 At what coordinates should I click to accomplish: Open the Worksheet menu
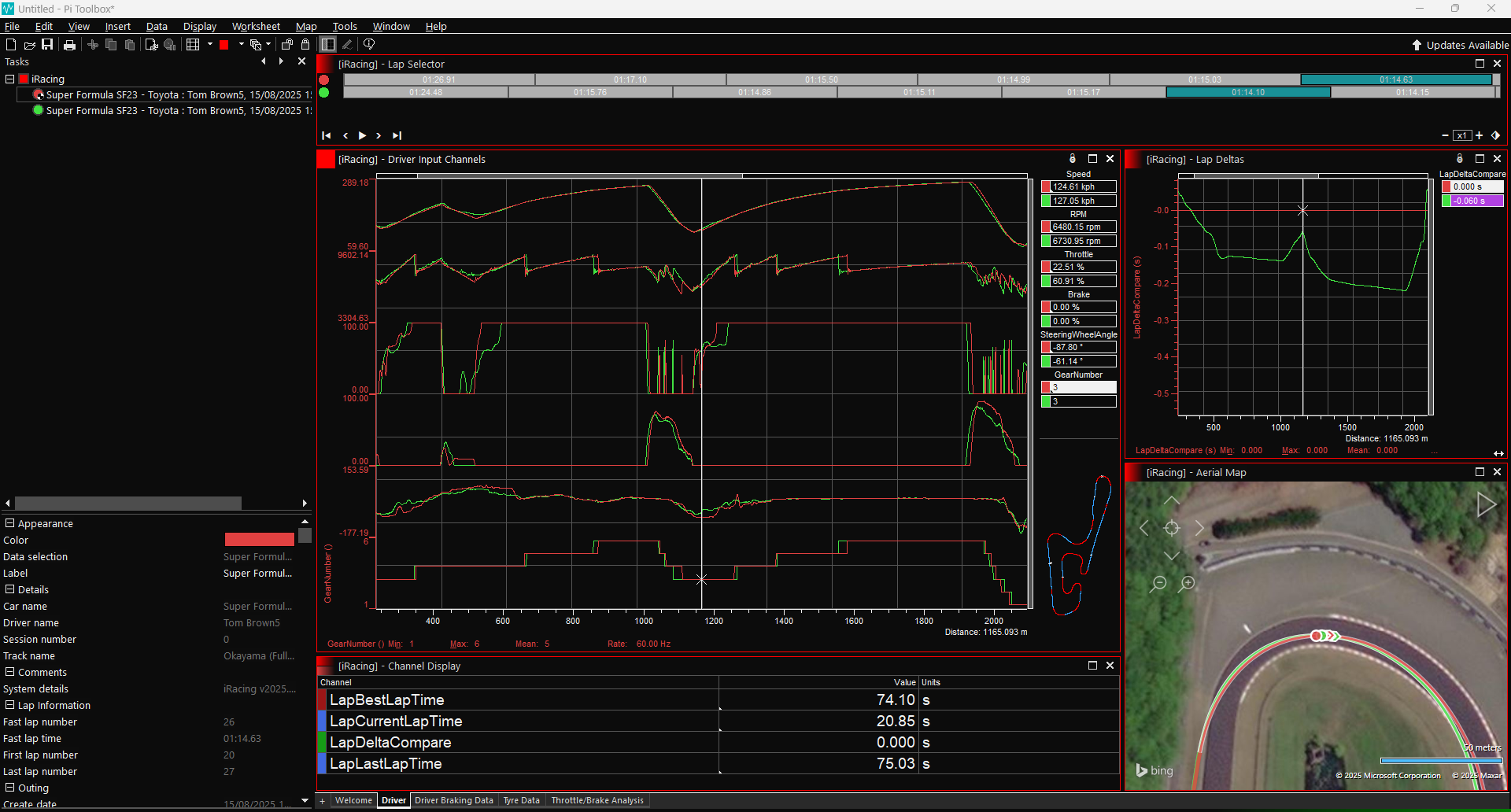click(x=256, y=26)
